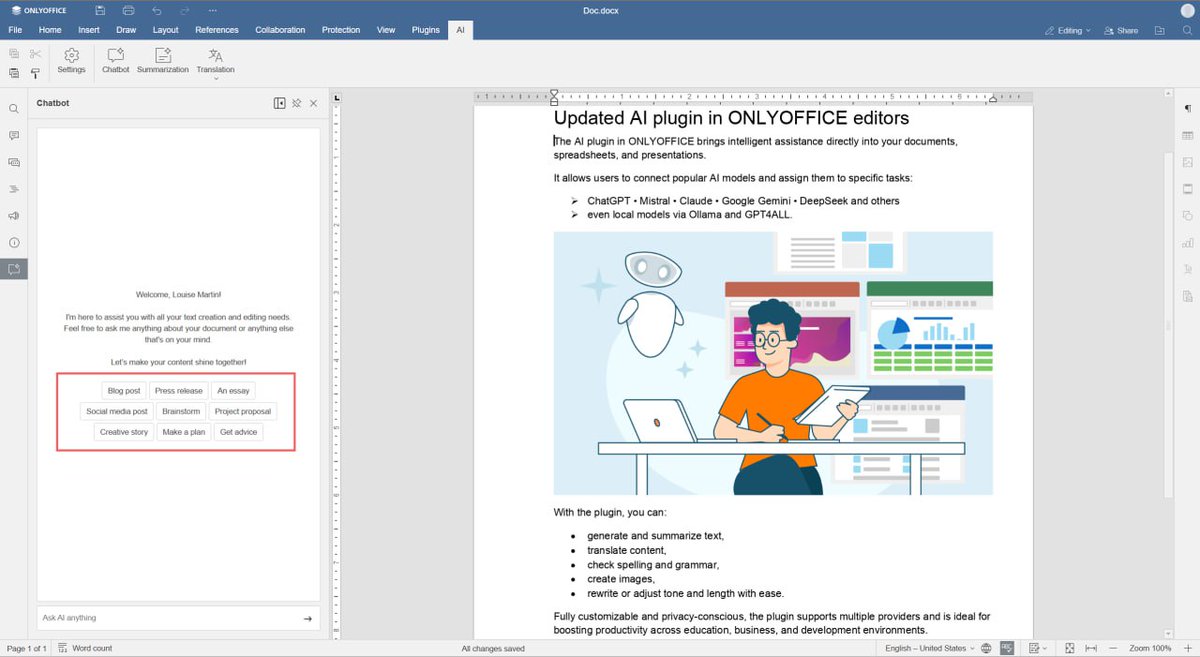The width and height of the screenshot is (1200, 657).
Task: Switch to the Draw tab
Action: click(x=126, y=30)
